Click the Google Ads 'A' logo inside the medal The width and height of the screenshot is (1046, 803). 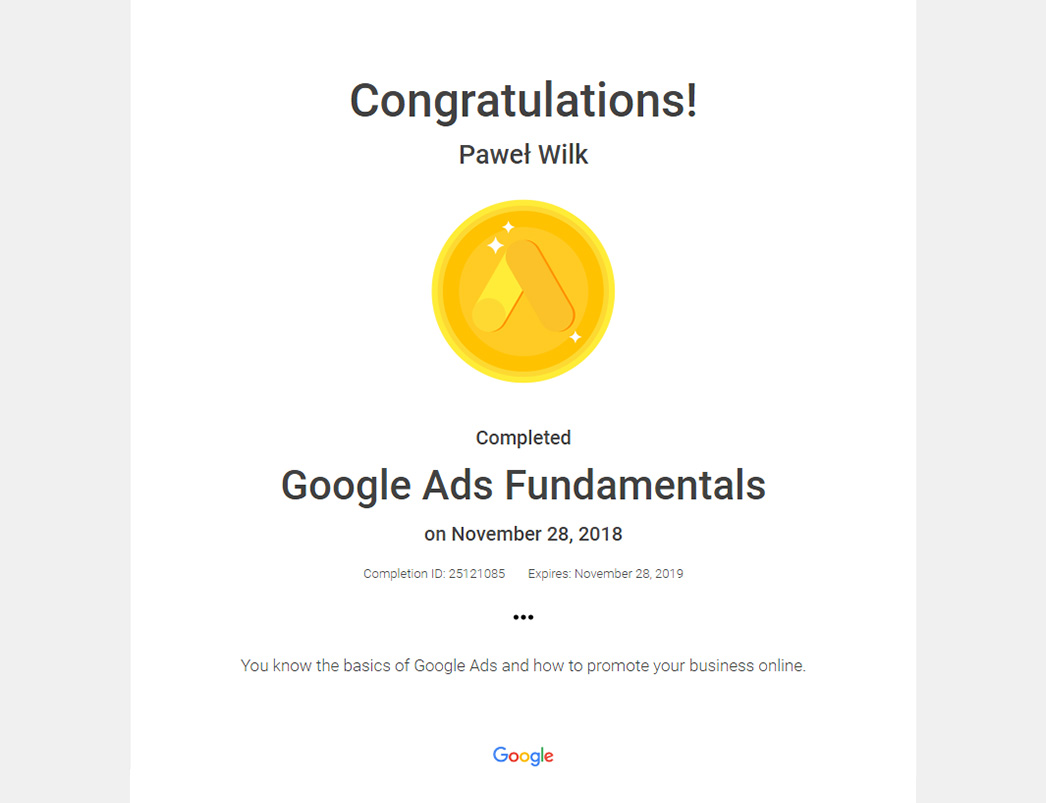tap(524, 285)
